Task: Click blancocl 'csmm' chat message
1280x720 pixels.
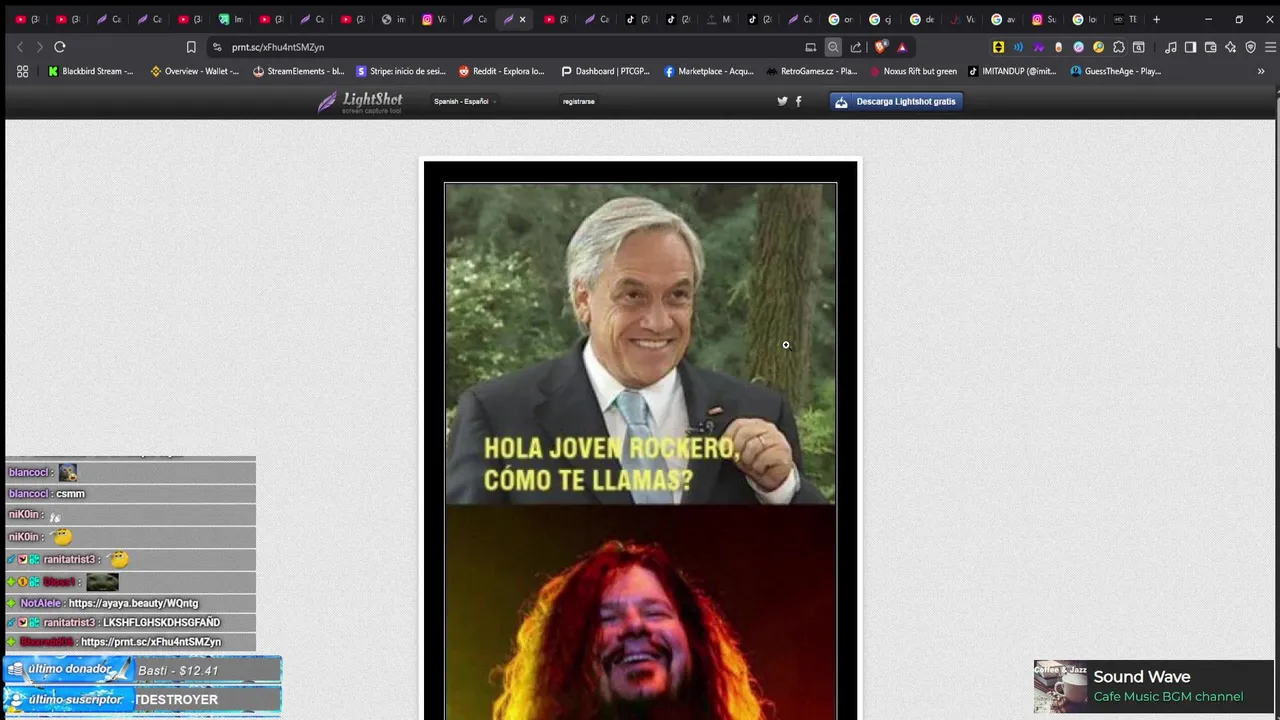Action: pos(70,494)
